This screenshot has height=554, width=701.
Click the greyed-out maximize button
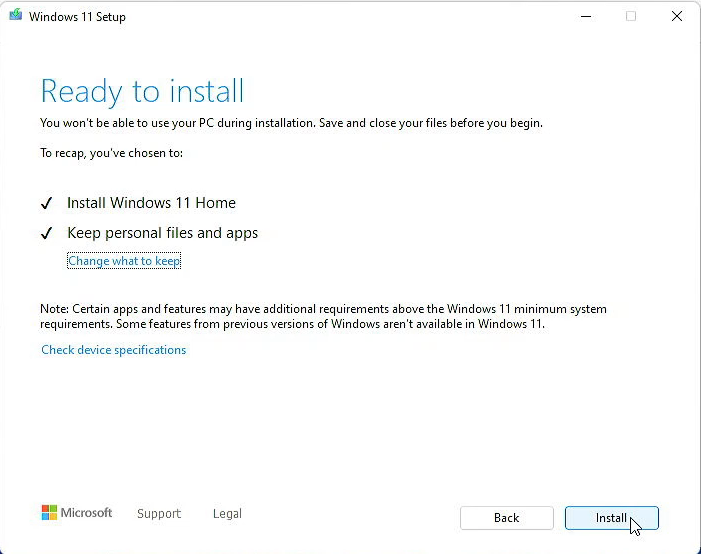pyautogui.click(x=630, y=16)
